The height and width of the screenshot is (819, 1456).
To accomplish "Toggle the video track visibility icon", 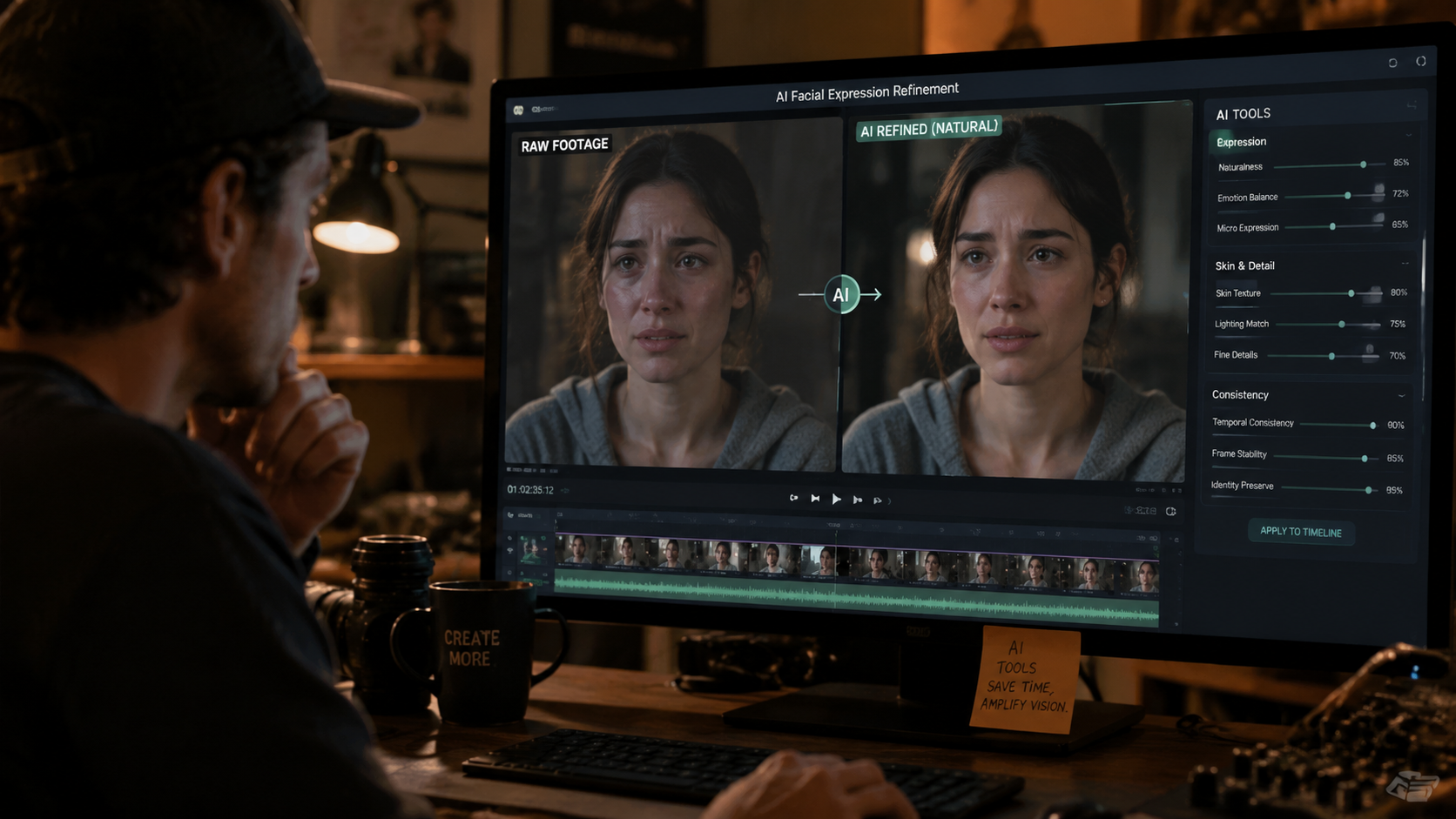I will pos(510,550).
